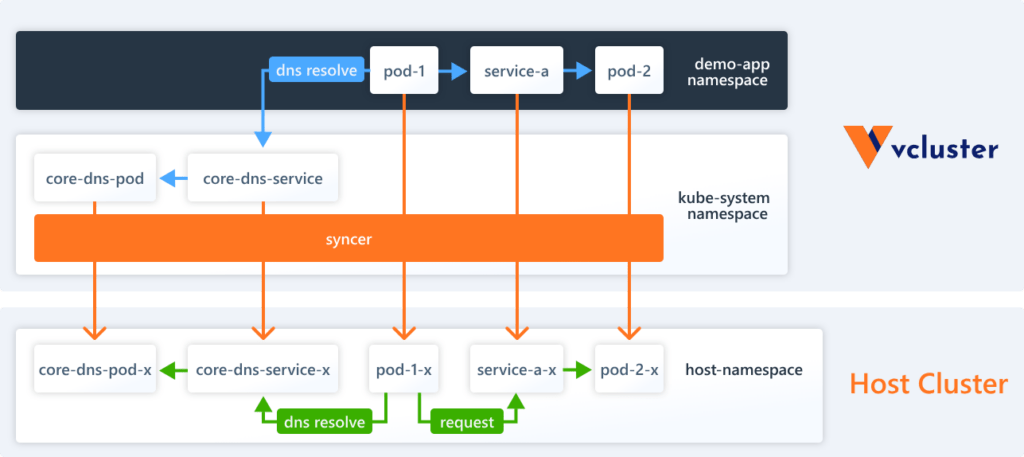Click the host-namespace label

743,370
